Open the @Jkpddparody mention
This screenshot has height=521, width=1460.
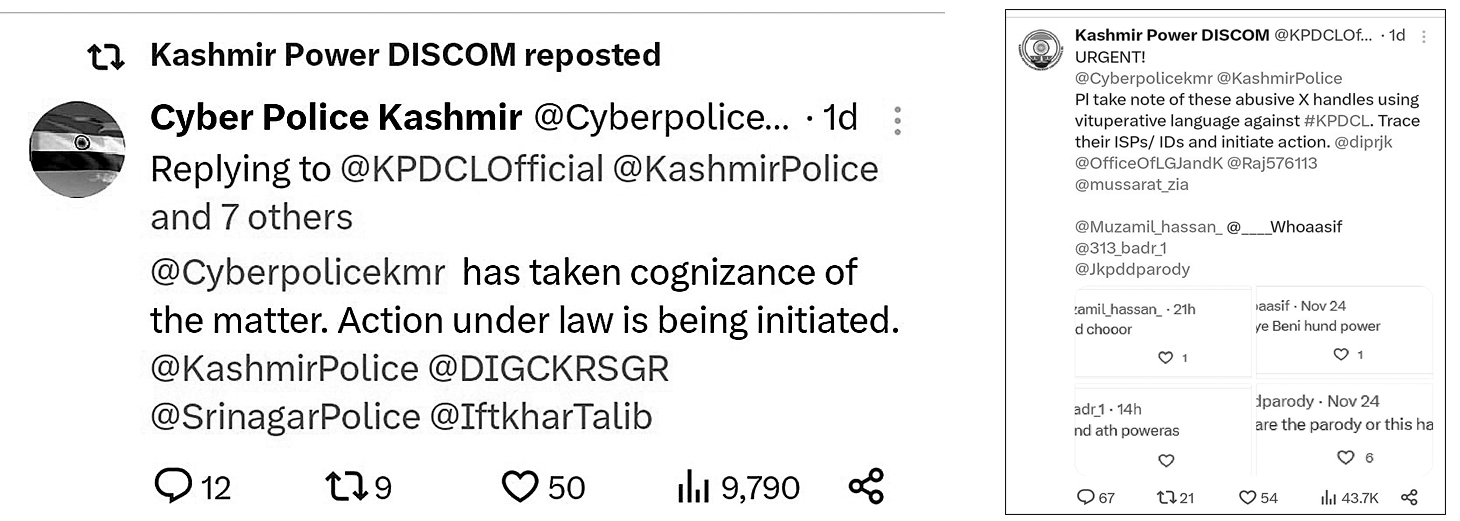(1132, 269)
